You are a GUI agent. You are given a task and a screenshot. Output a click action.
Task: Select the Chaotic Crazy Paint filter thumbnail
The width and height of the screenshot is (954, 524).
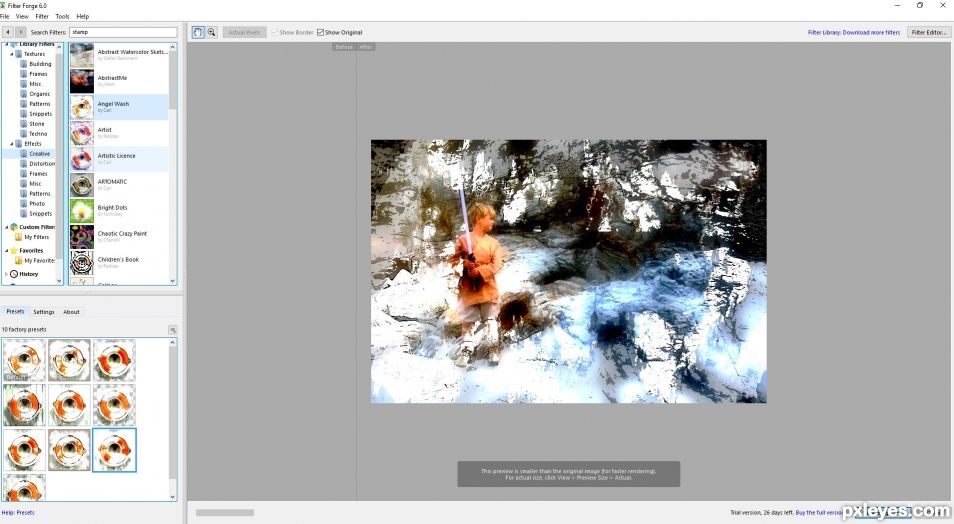pyautogui.click(x=82, y=237)
